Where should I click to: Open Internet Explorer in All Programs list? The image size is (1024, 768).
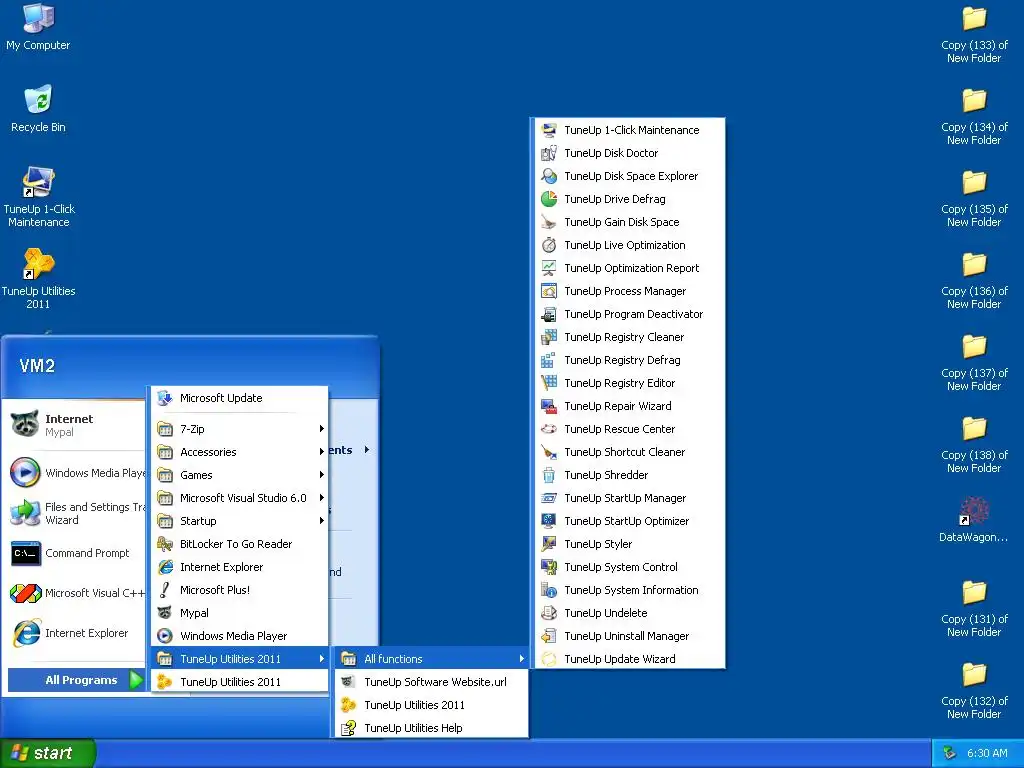pos(241,567)
